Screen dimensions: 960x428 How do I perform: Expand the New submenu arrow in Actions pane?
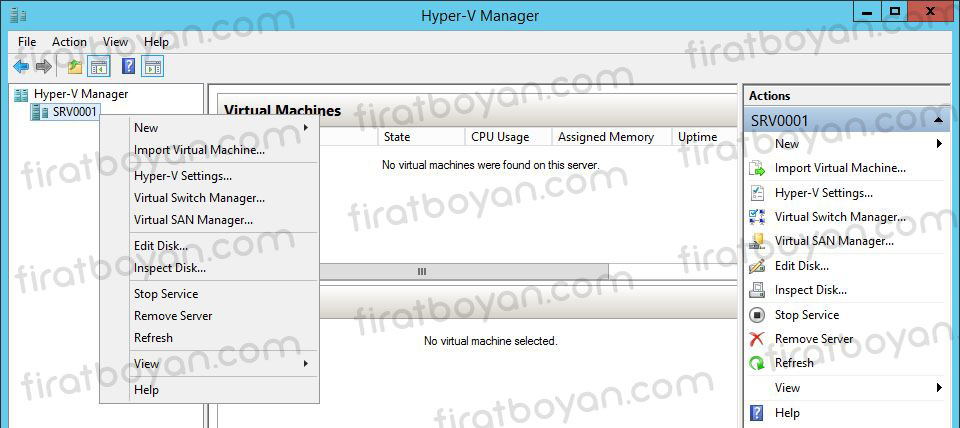[939, 144]
